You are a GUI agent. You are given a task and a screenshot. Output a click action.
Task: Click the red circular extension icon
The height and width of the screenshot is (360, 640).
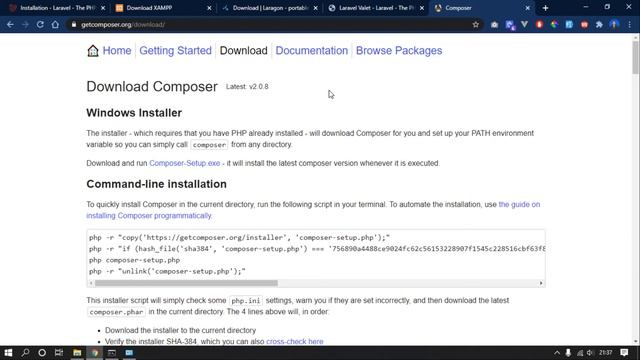click(539, 24)
